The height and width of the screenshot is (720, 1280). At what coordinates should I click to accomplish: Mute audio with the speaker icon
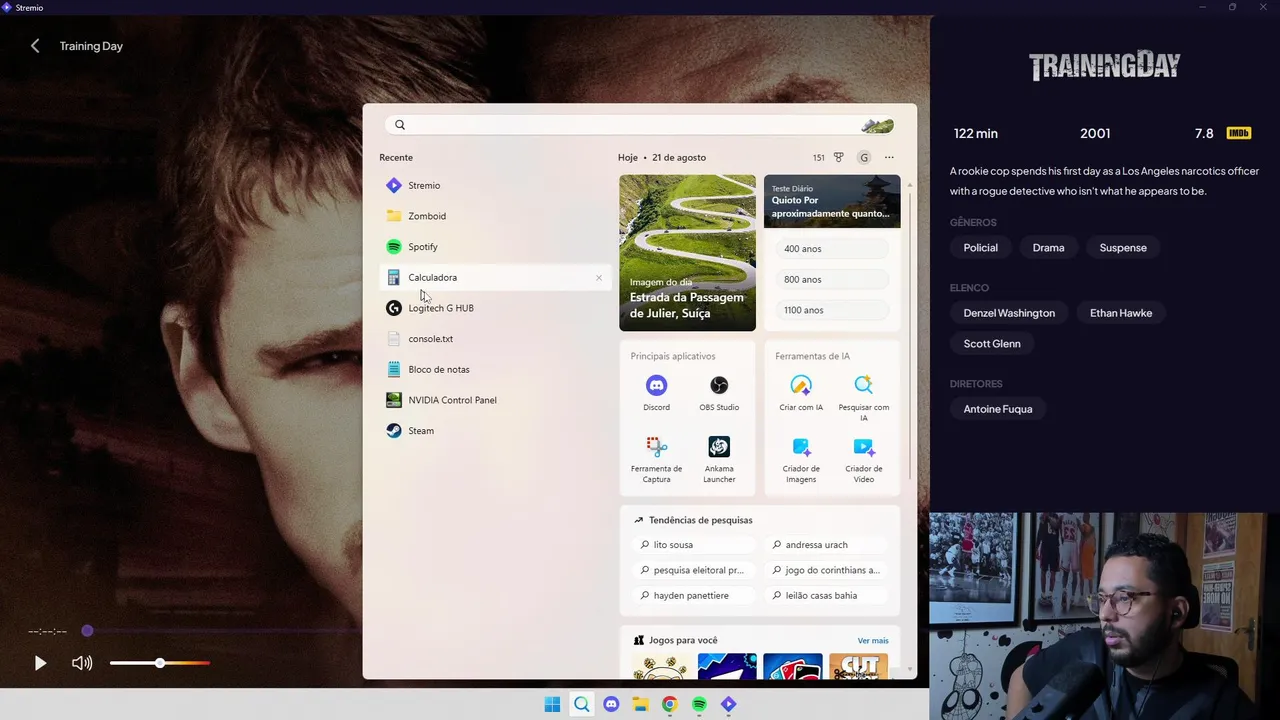[82, 663]
